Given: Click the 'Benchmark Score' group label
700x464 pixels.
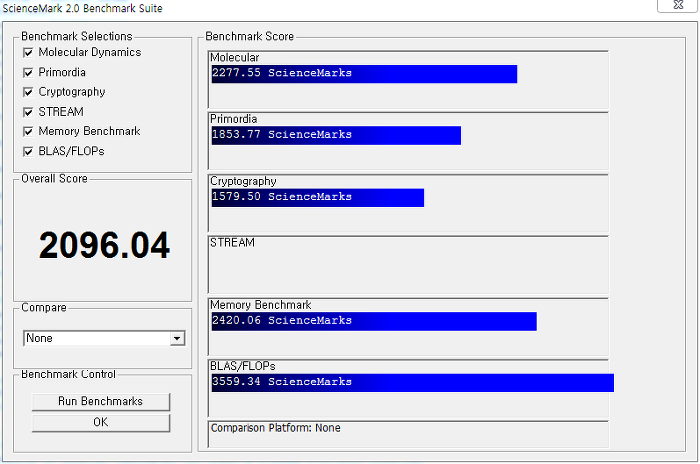Looking at the screenshot, I should (250, 36).
